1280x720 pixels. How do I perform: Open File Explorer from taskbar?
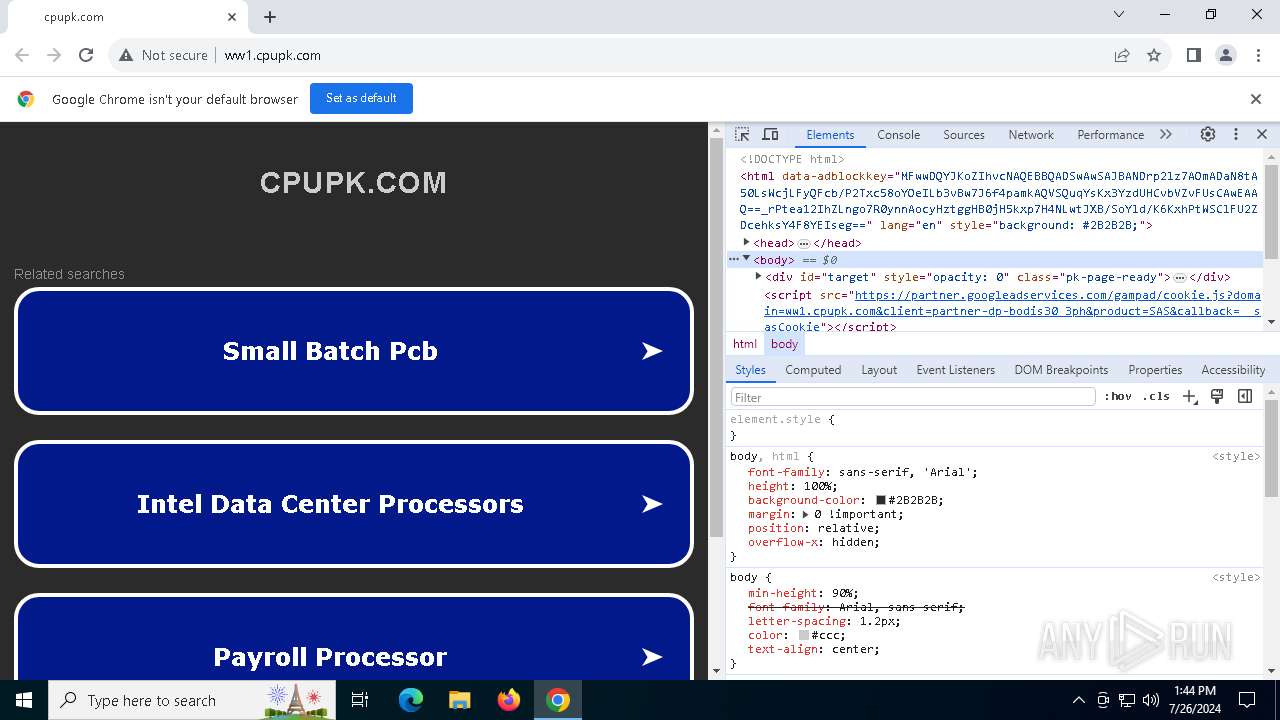coord(460,700)
